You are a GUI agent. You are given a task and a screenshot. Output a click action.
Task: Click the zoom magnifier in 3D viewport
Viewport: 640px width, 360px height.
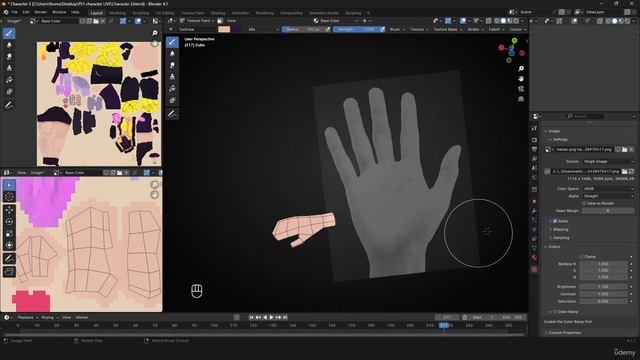[x=521, y=69]
